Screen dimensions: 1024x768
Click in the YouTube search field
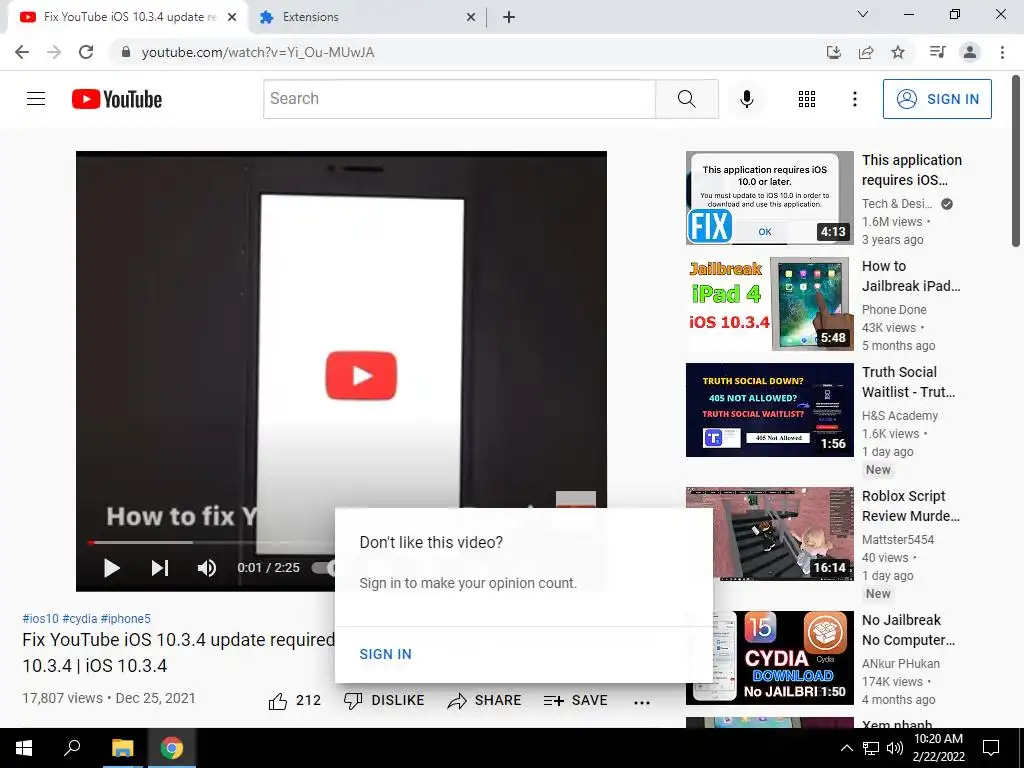[459, 99]
